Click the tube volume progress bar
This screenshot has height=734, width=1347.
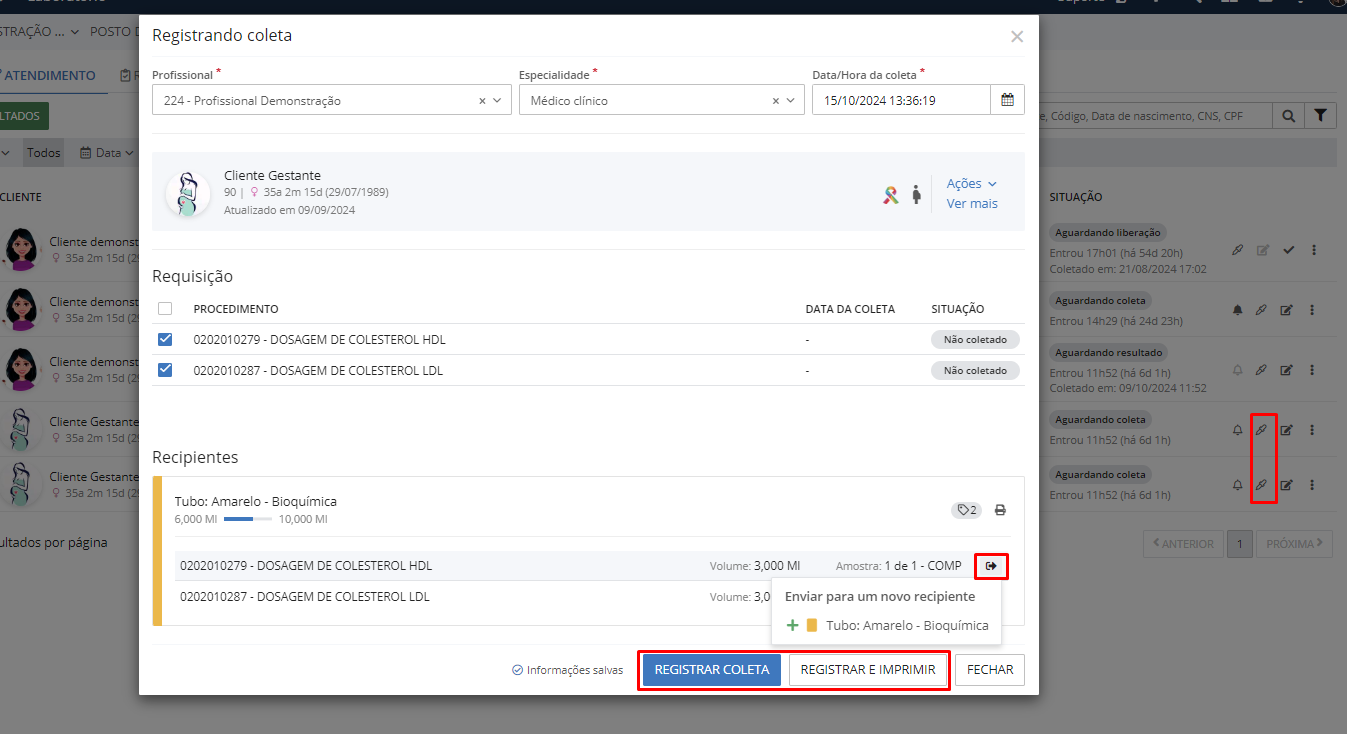point(248,520)
